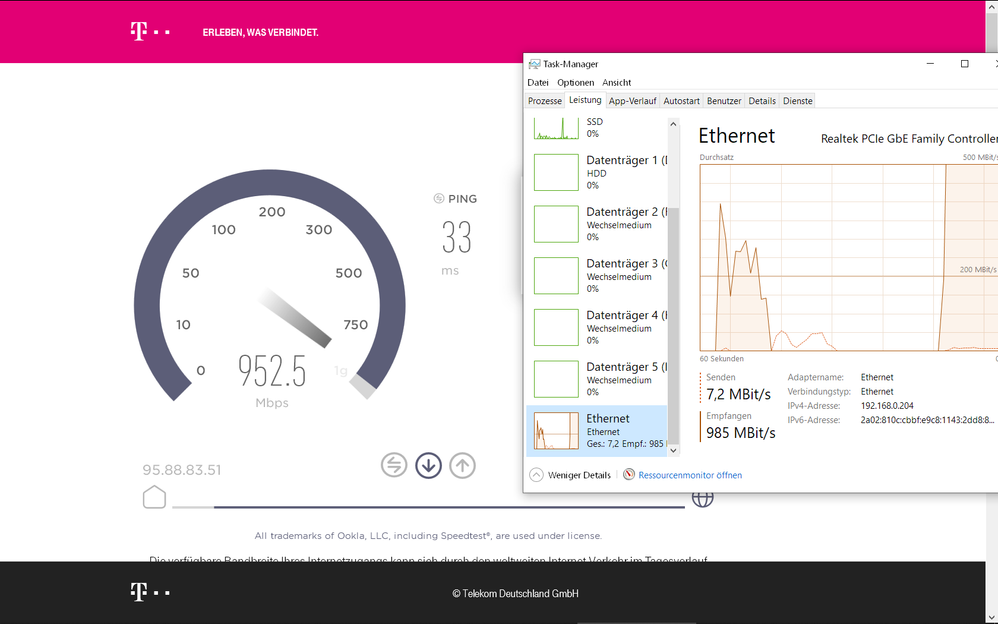Image resolution: width=998 pixels, height=624 pixels.
Task: Click the globe server icon
Action: [x=702, y=499]
